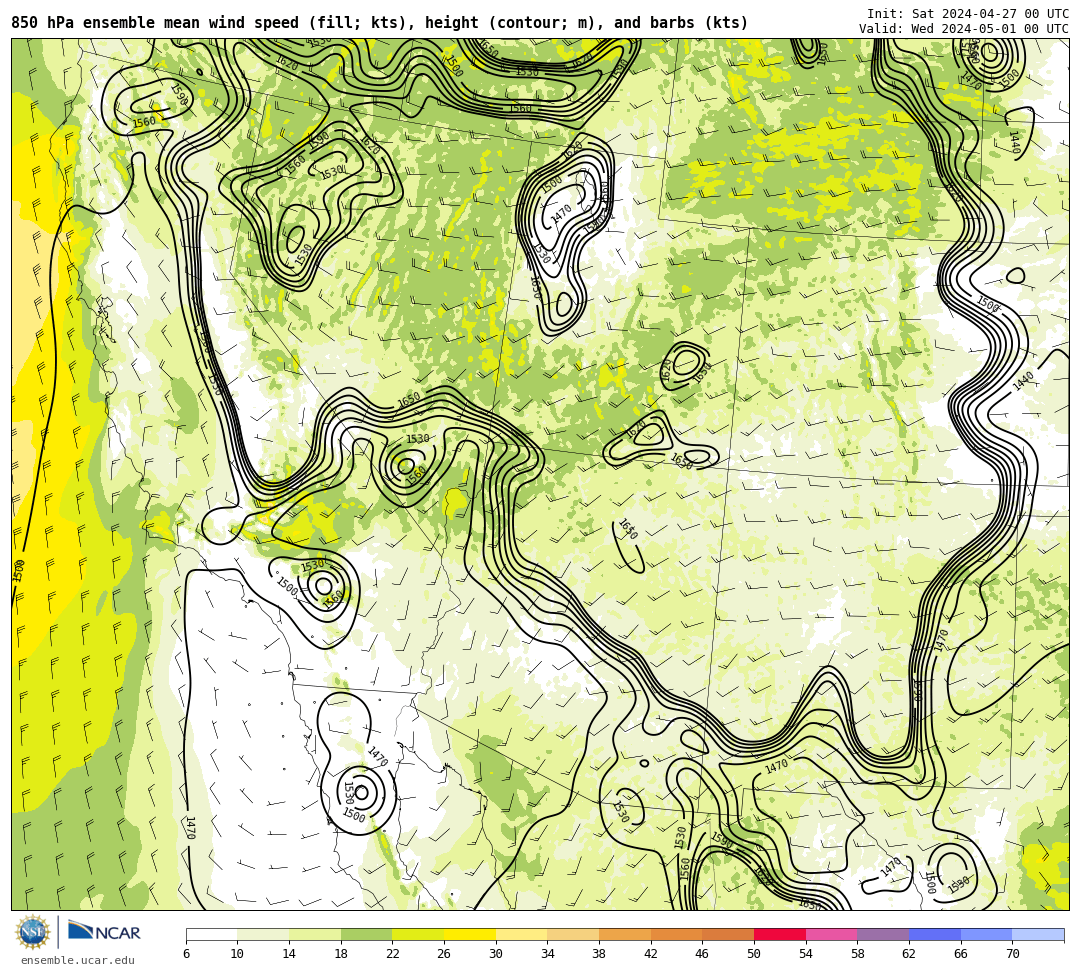The image size is (1080, 973).
Task: Click the bright yellow 26-30 kts legend swatch
Action: tap(470, 934)
